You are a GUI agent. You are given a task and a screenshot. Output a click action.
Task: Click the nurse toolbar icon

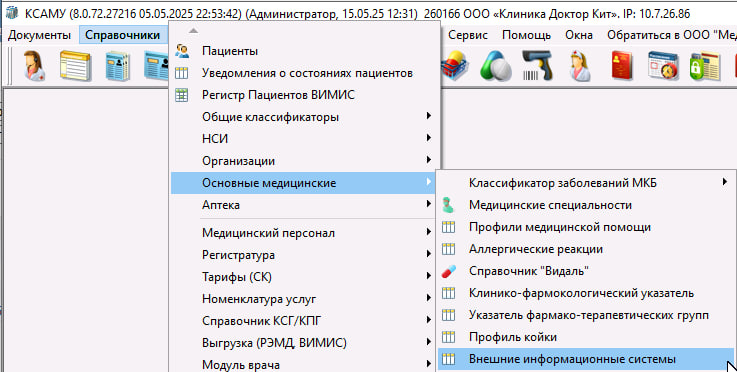tap(579, 66)
